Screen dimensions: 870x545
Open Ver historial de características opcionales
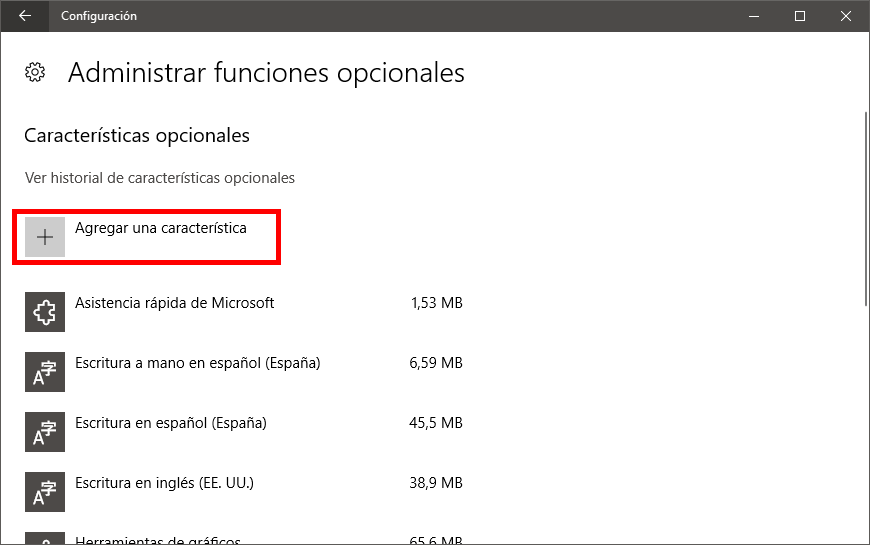coord(160,178)
